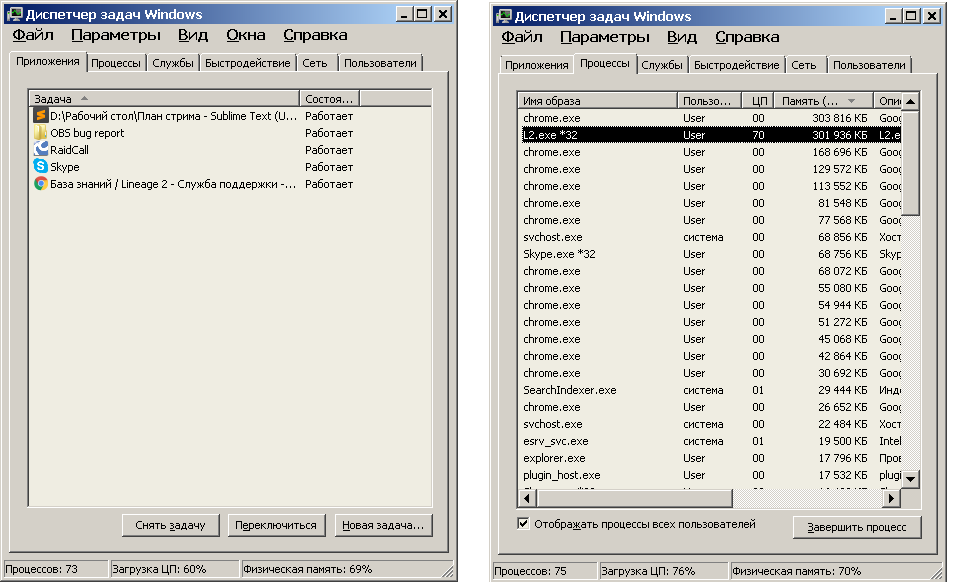Switch to Сеть tab in right window
Image resolution: width=970 pixels, height=582 pixels.
[804, 65]
